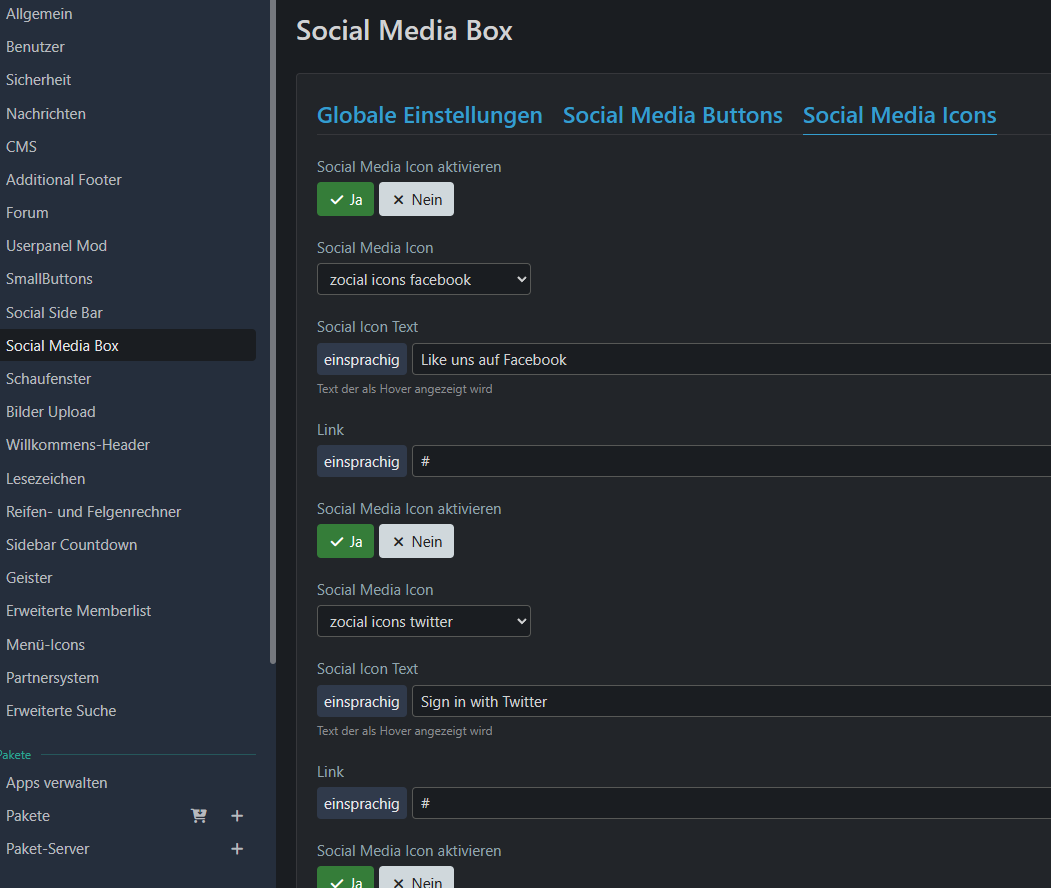Select the Social Media Icons tab
The height and width of the screenshot is (888, 1051).
[x=899, y=116]
